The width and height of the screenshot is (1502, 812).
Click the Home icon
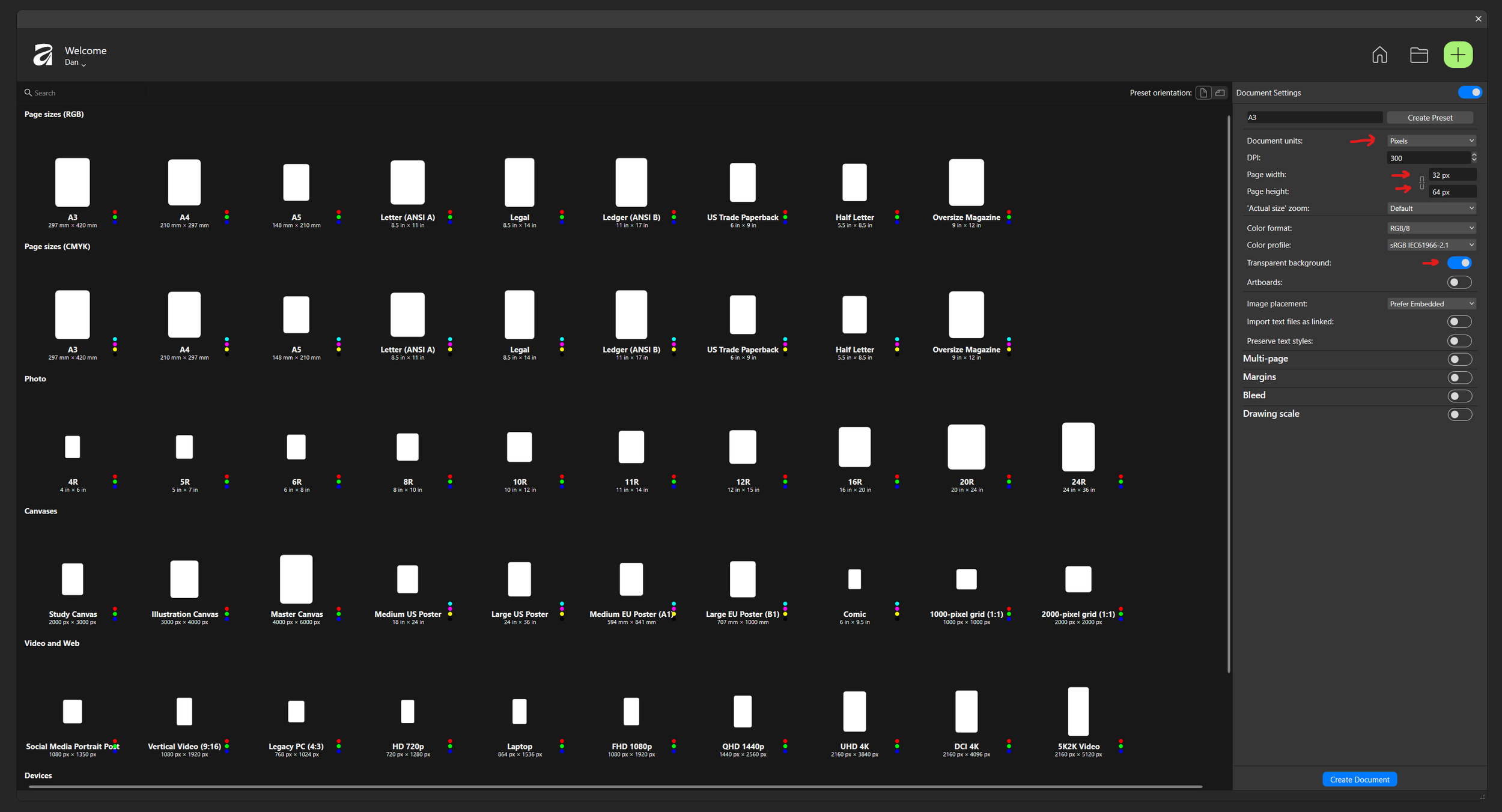pyautogui.click(x=1379, y=55)
